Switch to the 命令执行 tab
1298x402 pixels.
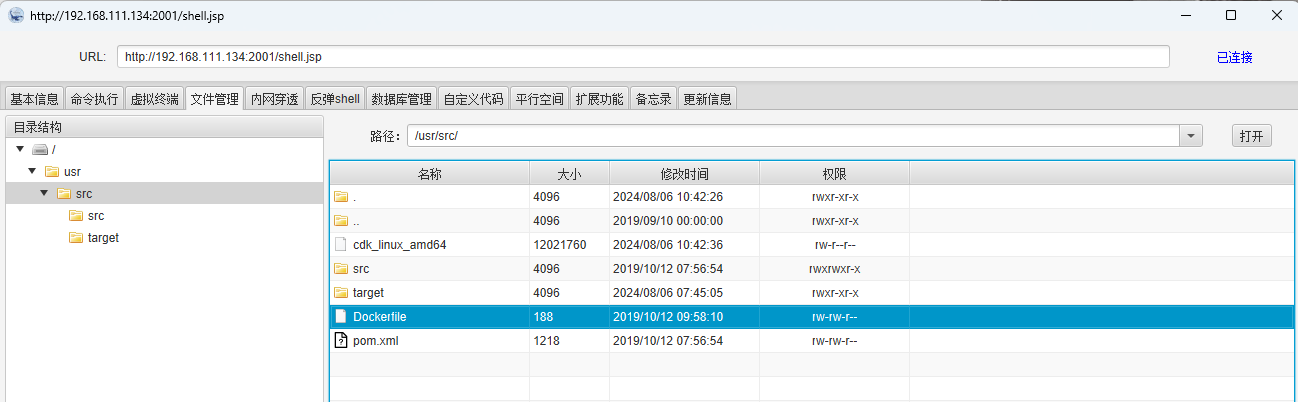tap(94, 99)
